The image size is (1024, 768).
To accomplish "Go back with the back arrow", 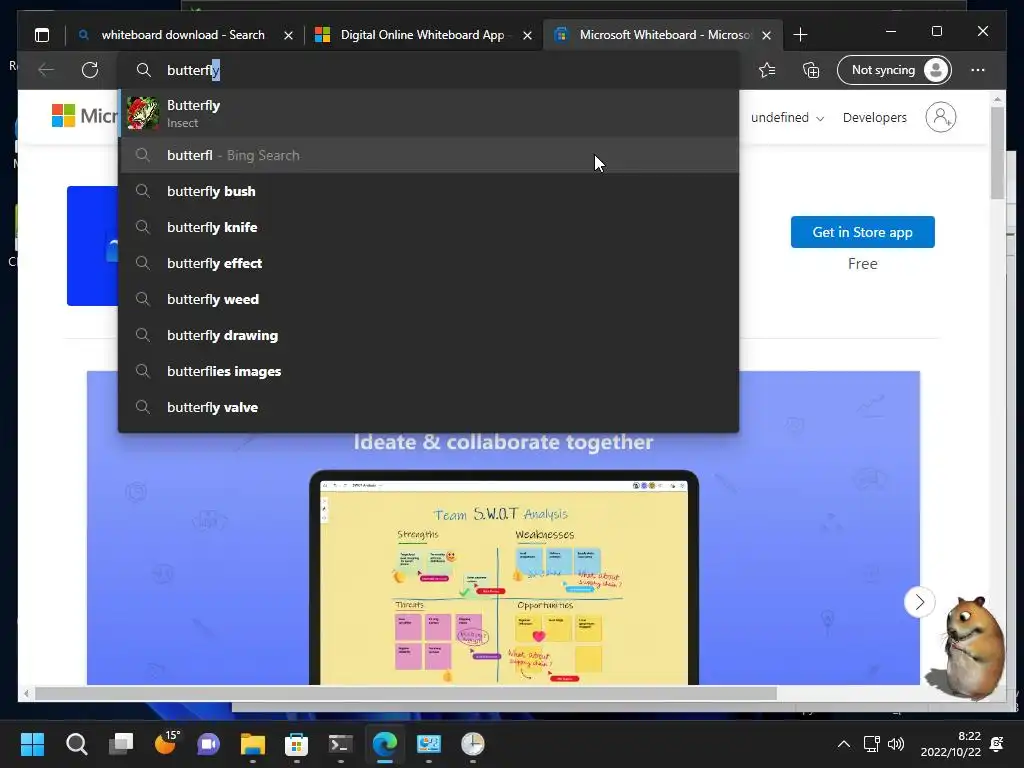I will [46, 70].
